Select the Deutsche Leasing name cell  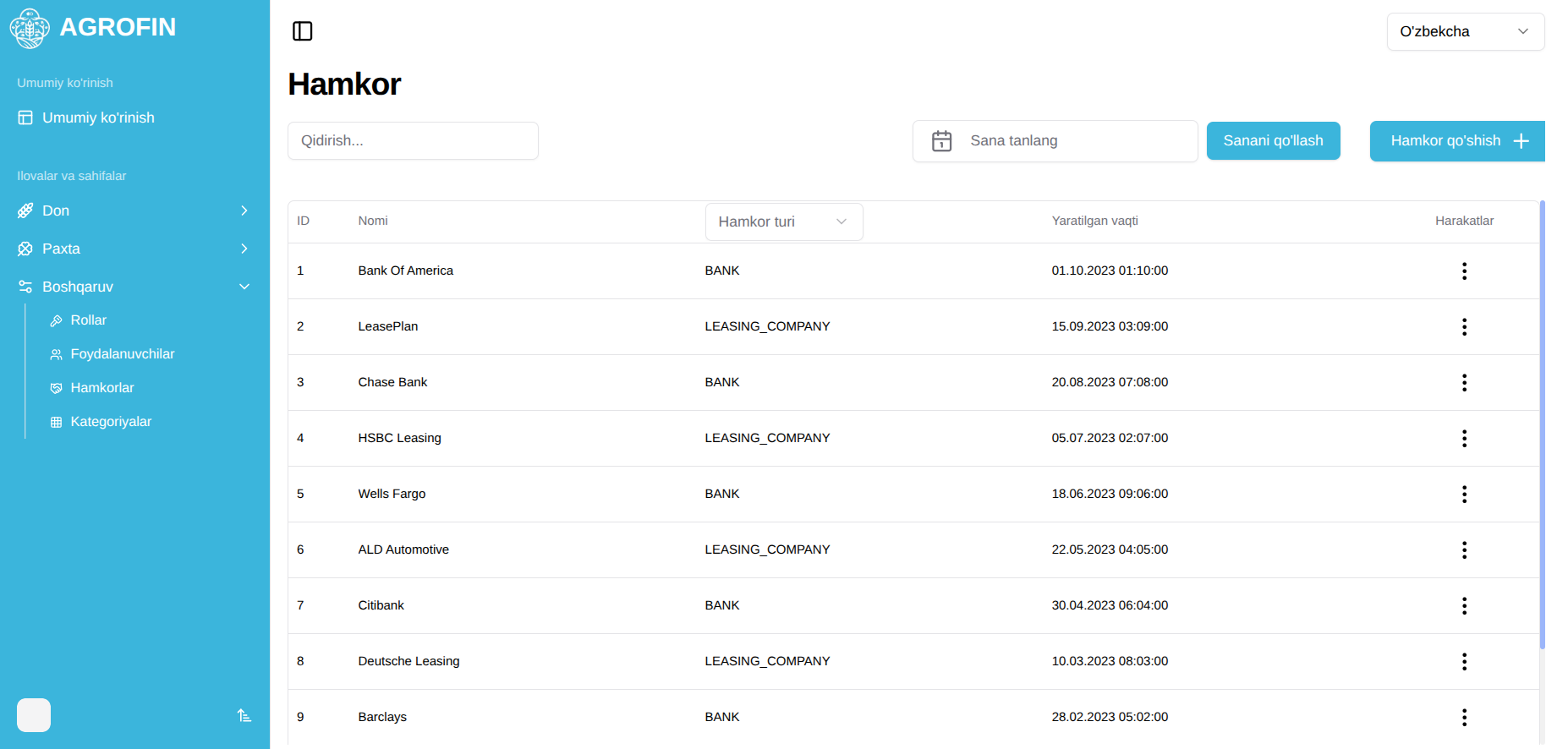(408, 661)
